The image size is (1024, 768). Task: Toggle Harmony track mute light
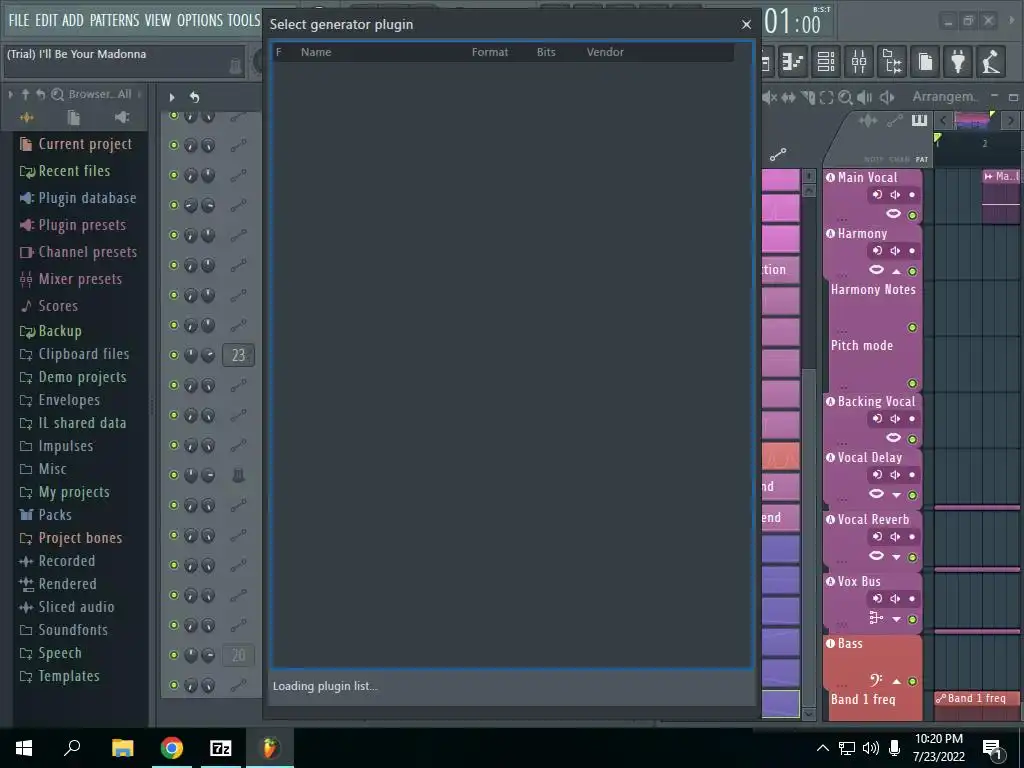[x=912, y=272]
